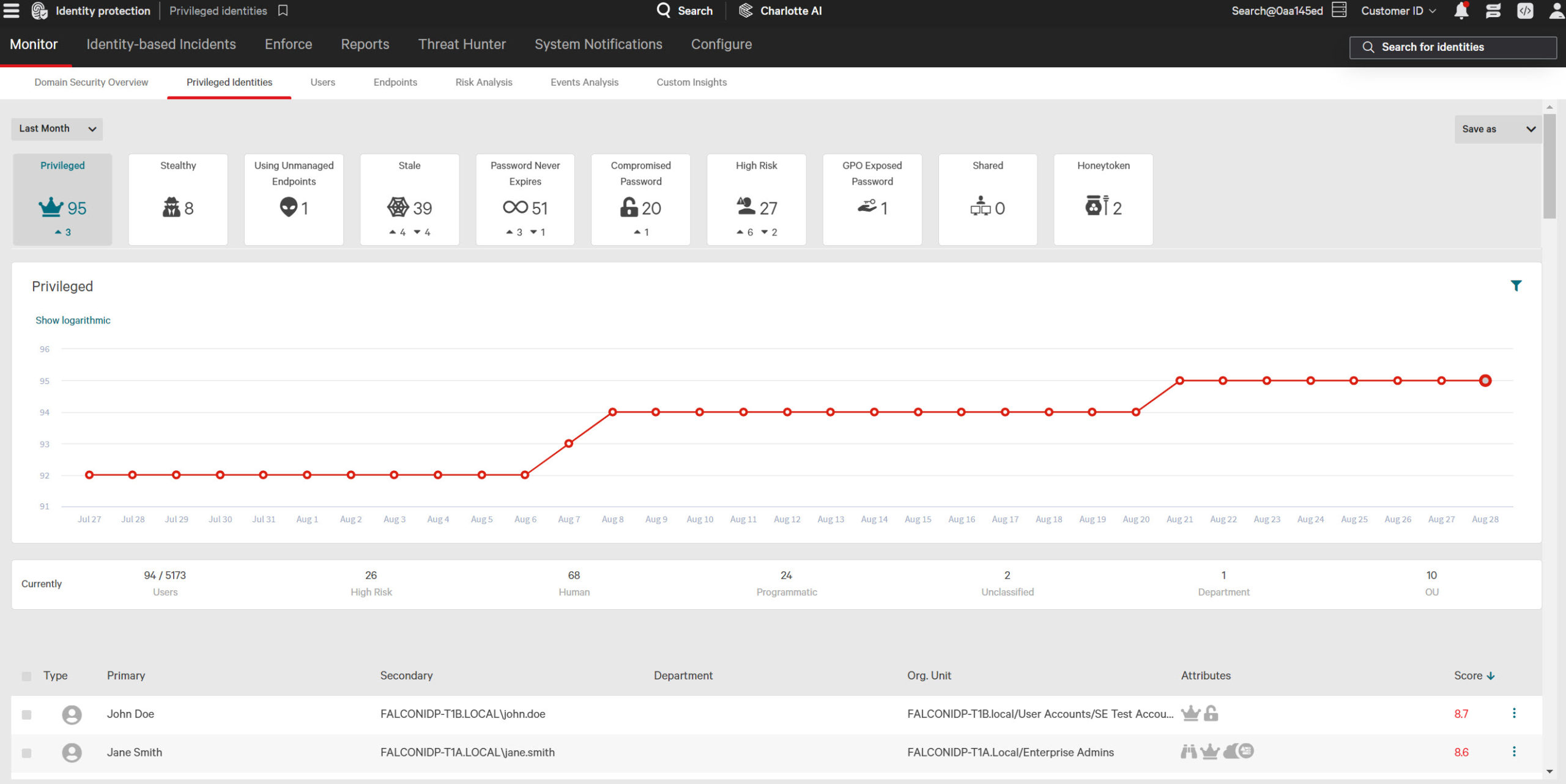
Task: Select the Stale spider web icon
Action: [398, 207]
